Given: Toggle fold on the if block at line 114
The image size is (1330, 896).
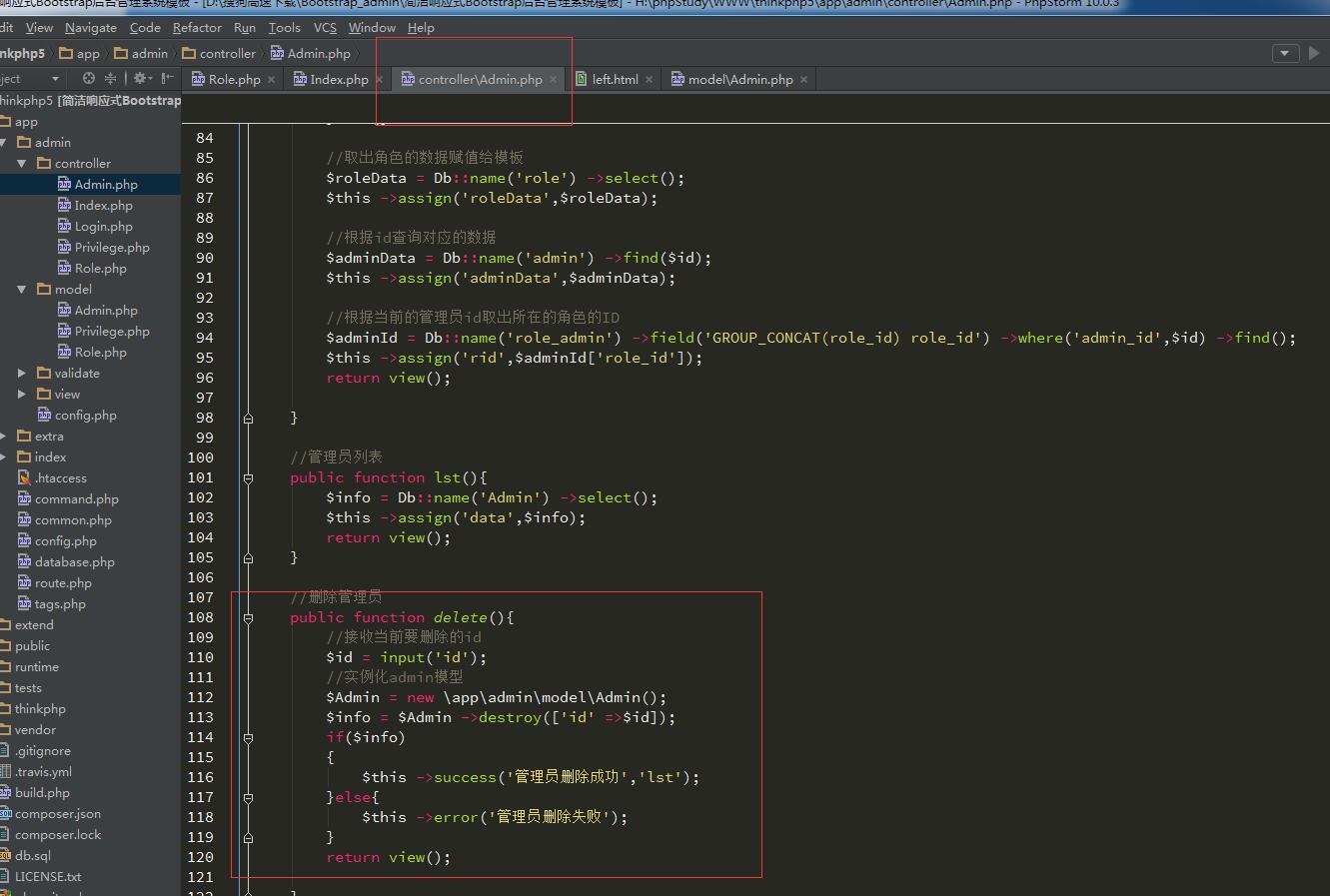Looking at the screenshot, I should [248, 738].
